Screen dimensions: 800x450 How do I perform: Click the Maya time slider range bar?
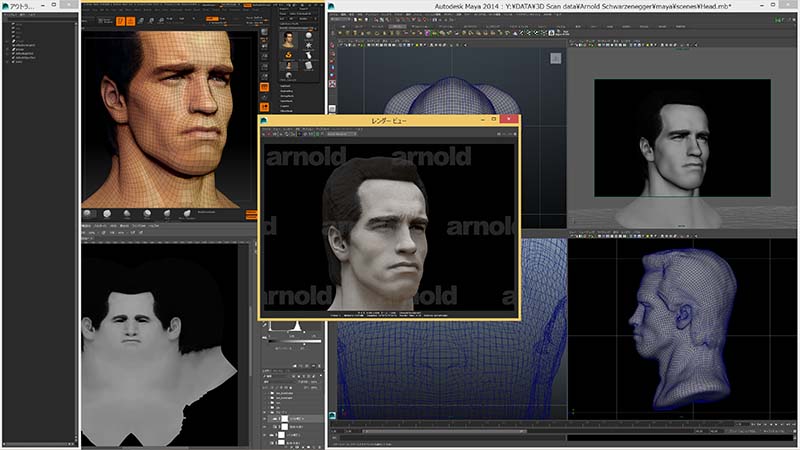click(444, 431)
